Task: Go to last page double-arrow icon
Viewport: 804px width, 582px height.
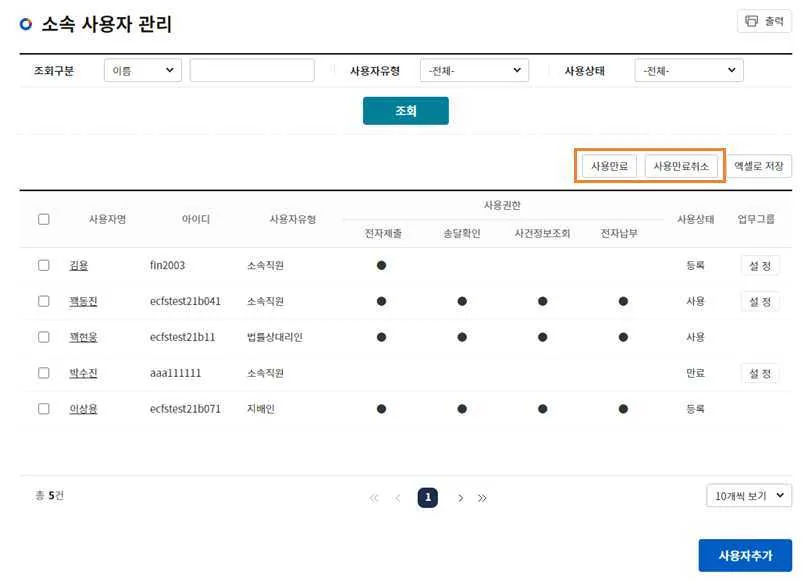Action: [482, 498]
